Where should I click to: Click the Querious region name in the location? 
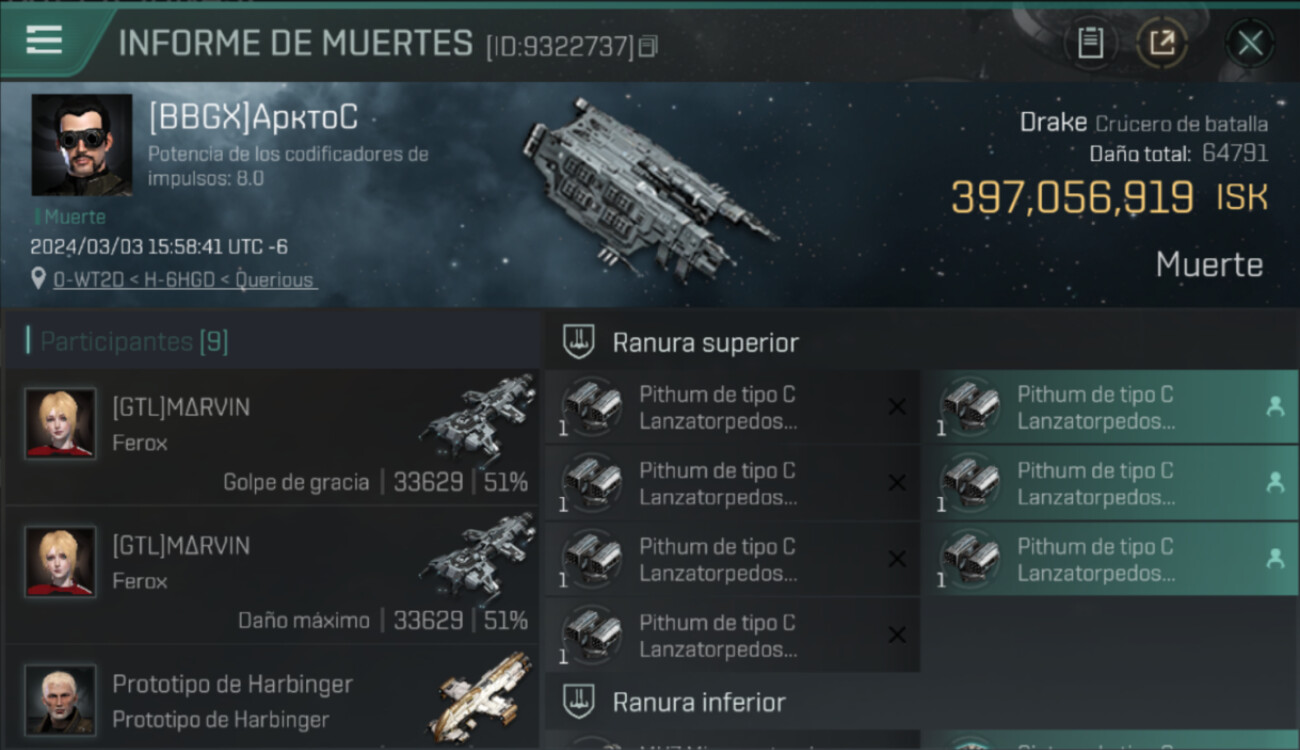(x=275, y=280)
